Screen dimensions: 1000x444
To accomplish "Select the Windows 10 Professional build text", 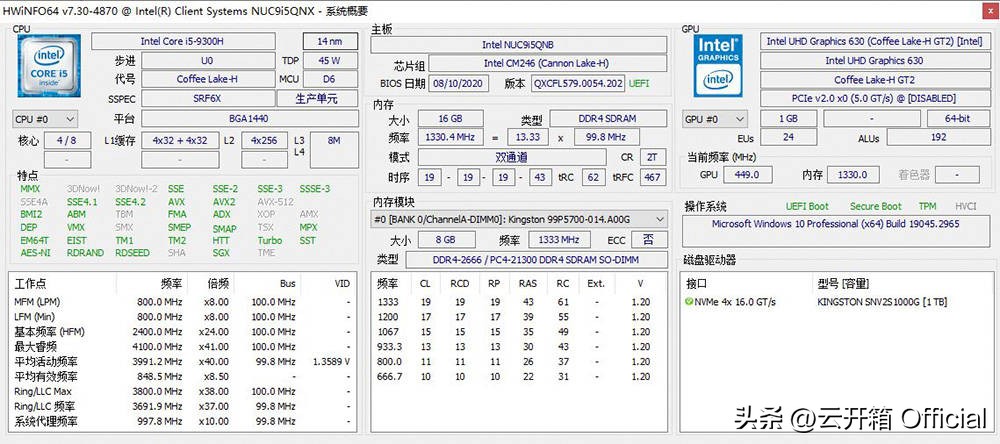I will 835,224.
